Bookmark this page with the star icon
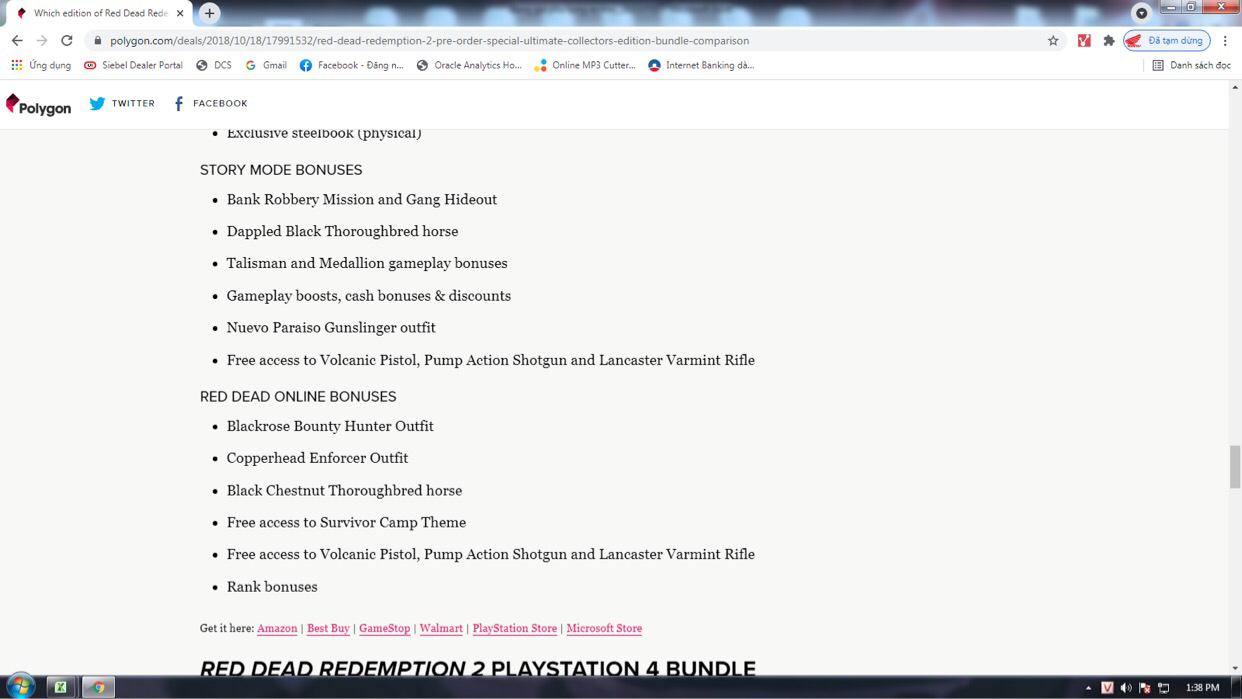Screen dimensions: 1242x699 coord(1053,41)
